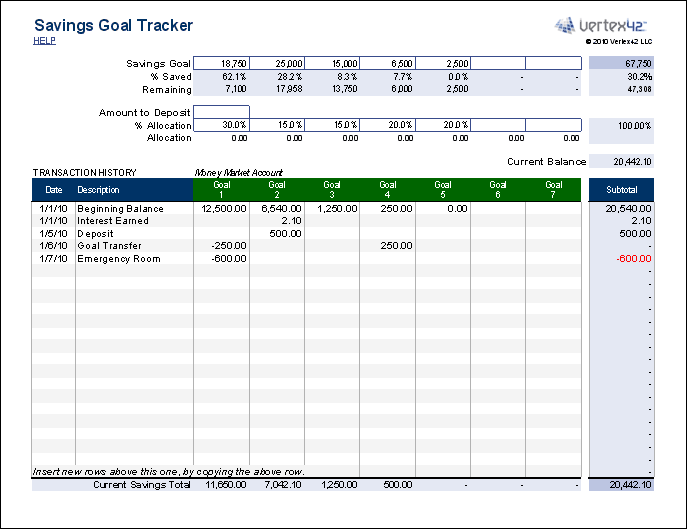Click the Goal 7 column header

(553, 190)
